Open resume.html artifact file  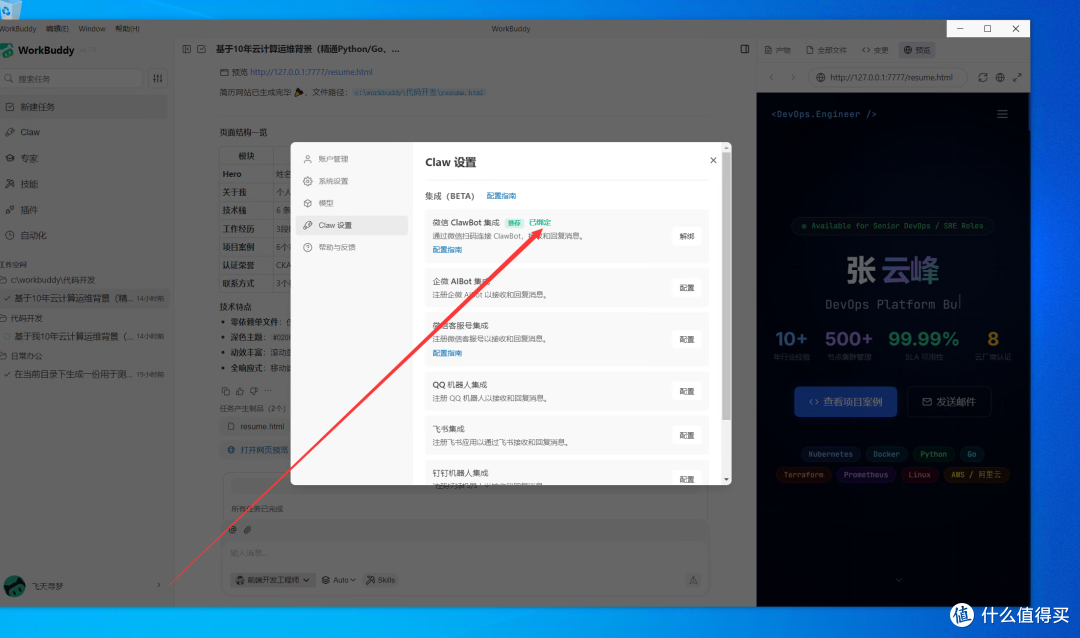[256, 426]
